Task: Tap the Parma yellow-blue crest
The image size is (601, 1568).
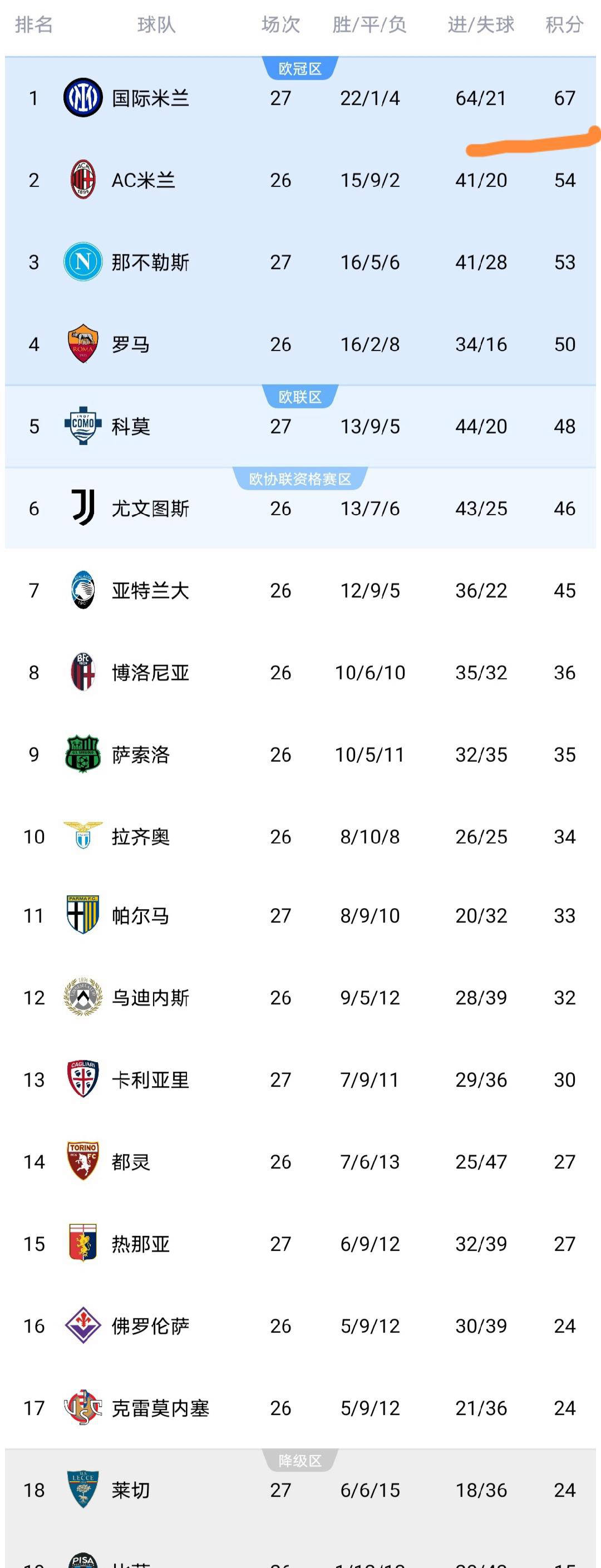Action: 83,915
